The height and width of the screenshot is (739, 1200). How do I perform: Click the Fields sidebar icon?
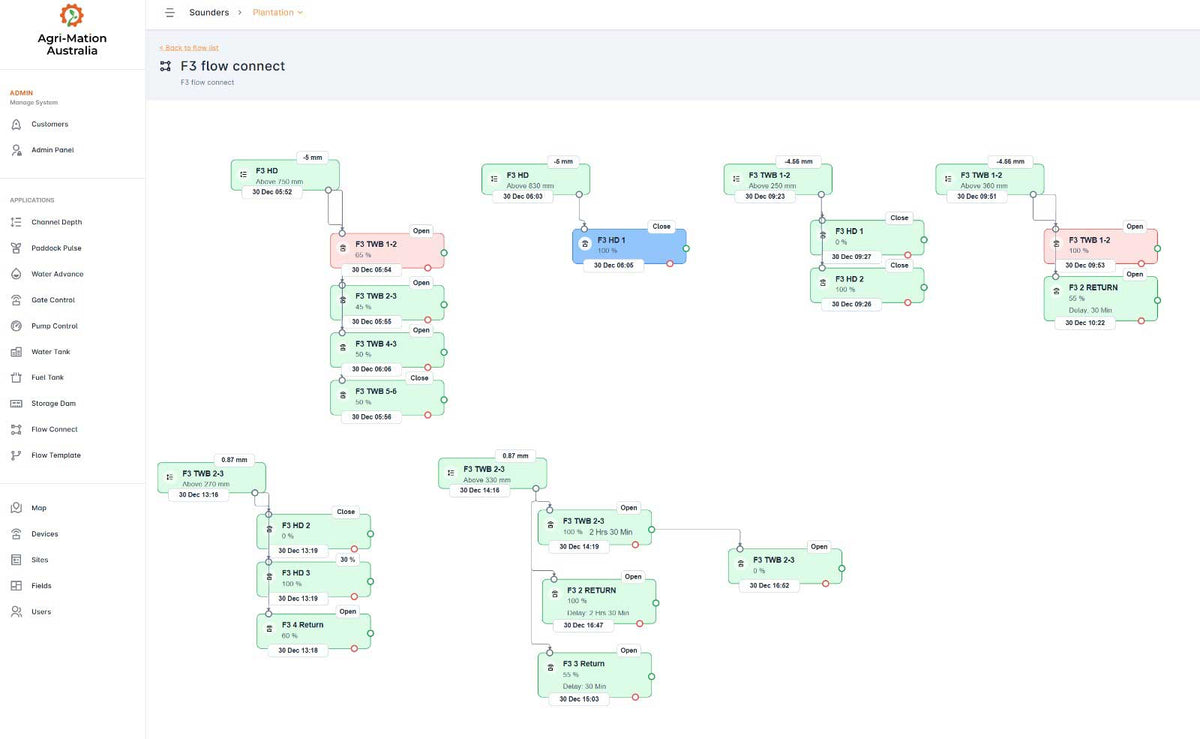pos(16,586)
